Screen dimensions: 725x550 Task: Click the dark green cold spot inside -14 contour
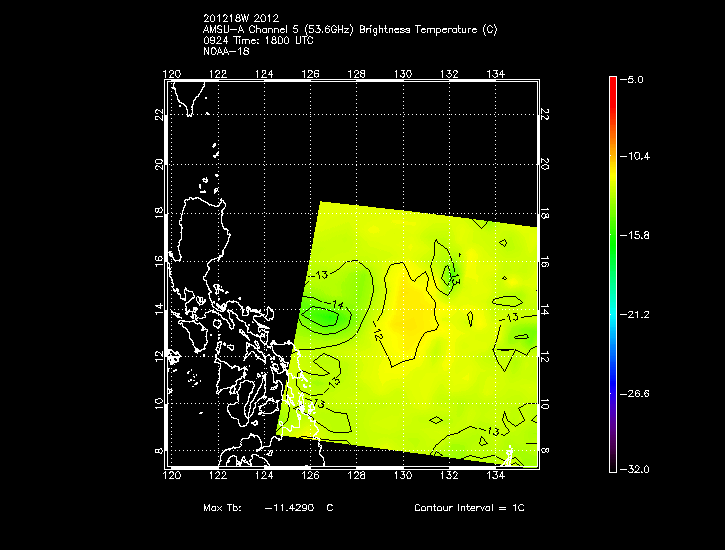[x=322, y=318]
